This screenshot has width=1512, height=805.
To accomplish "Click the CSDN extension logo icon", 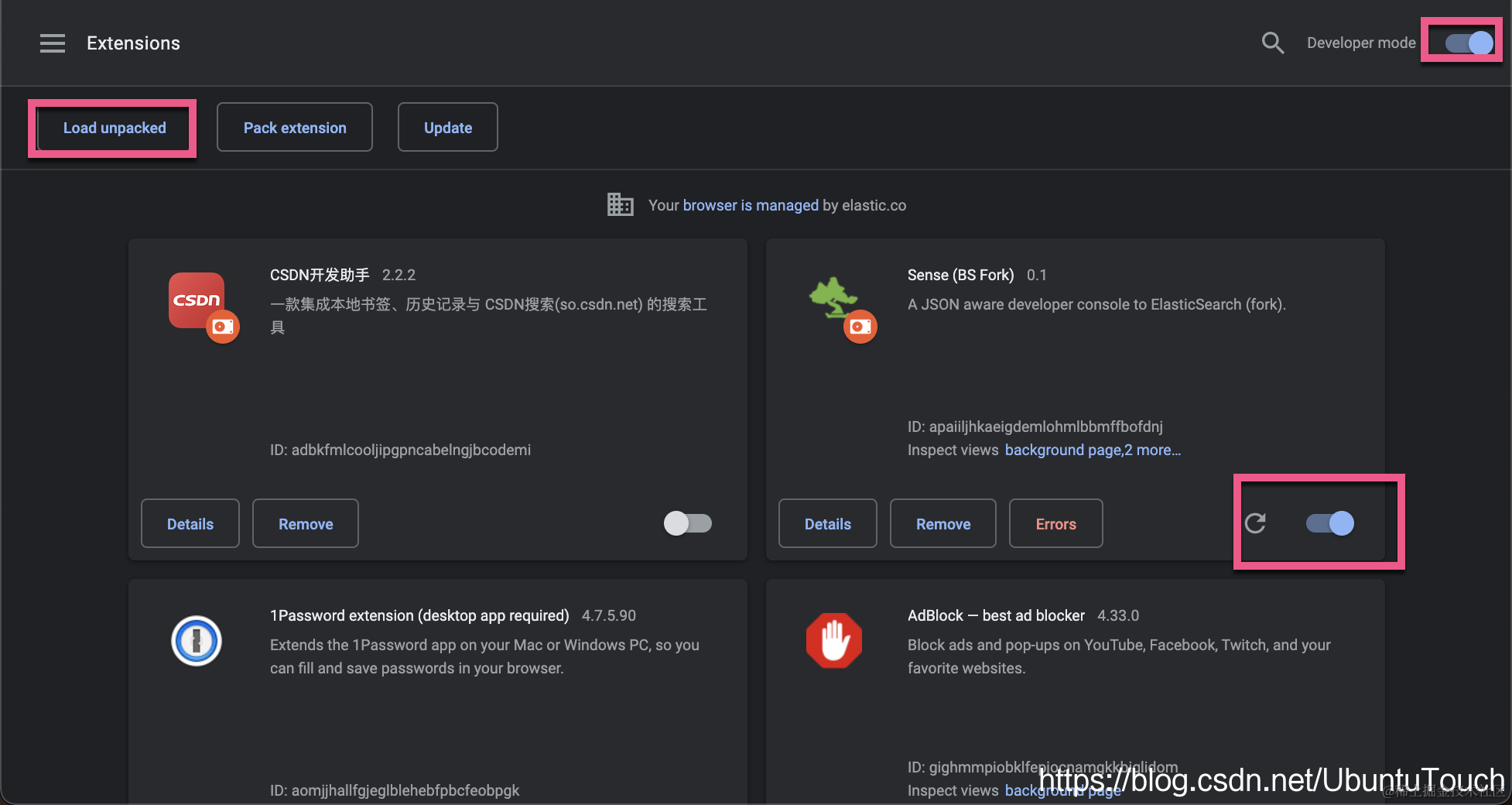I will tap(197, 300).
